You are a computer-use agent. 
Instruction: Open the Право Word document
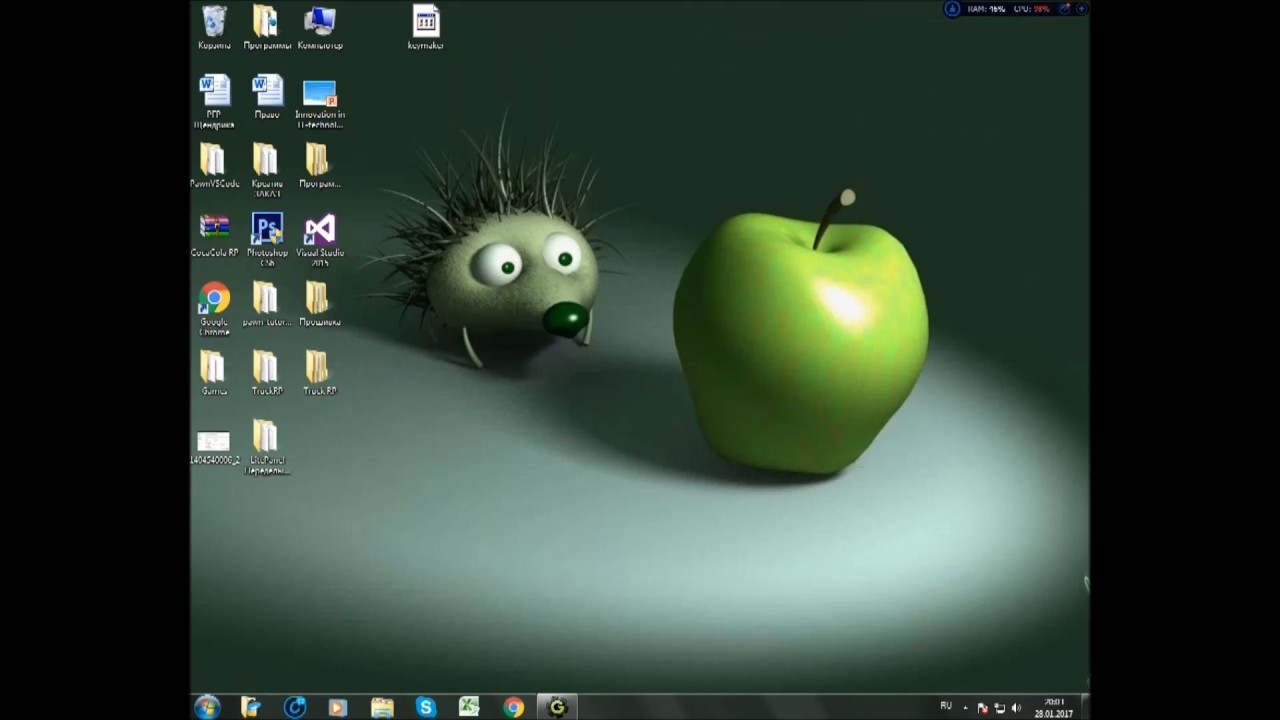267,97
